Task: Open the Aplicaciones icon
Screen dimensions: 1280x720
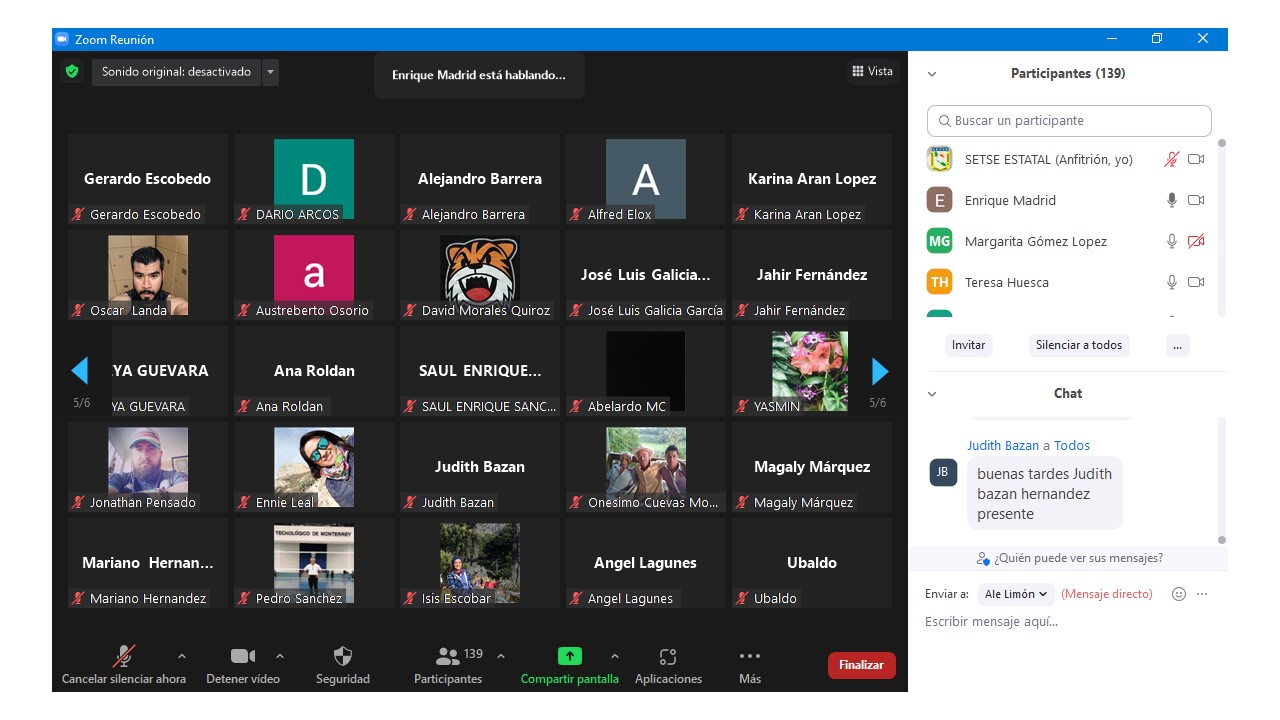Action: 668,657
